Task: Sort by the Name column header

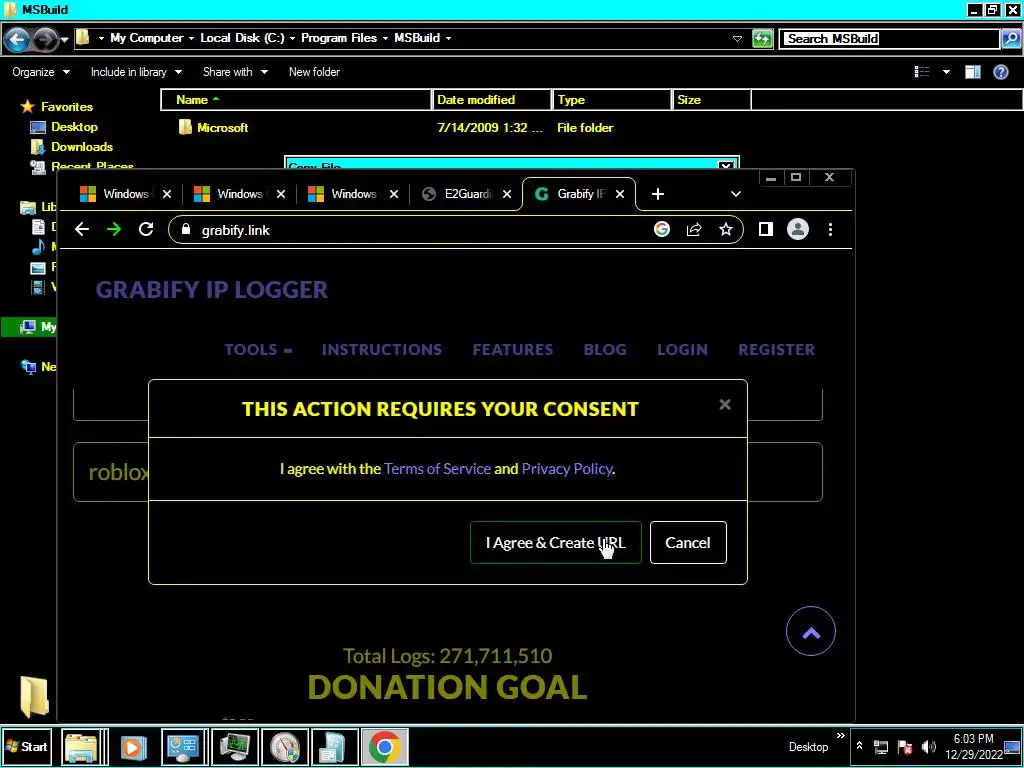Action: pos(296,100)
